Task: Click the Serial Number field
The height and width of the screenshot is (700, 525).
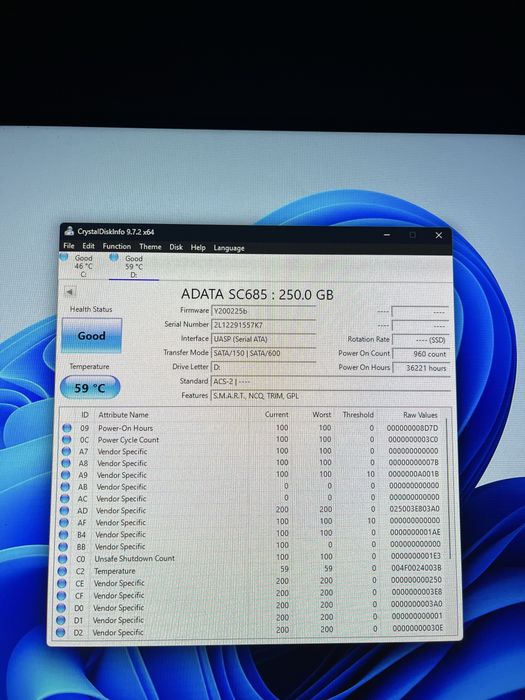Action: click(263, 325)
